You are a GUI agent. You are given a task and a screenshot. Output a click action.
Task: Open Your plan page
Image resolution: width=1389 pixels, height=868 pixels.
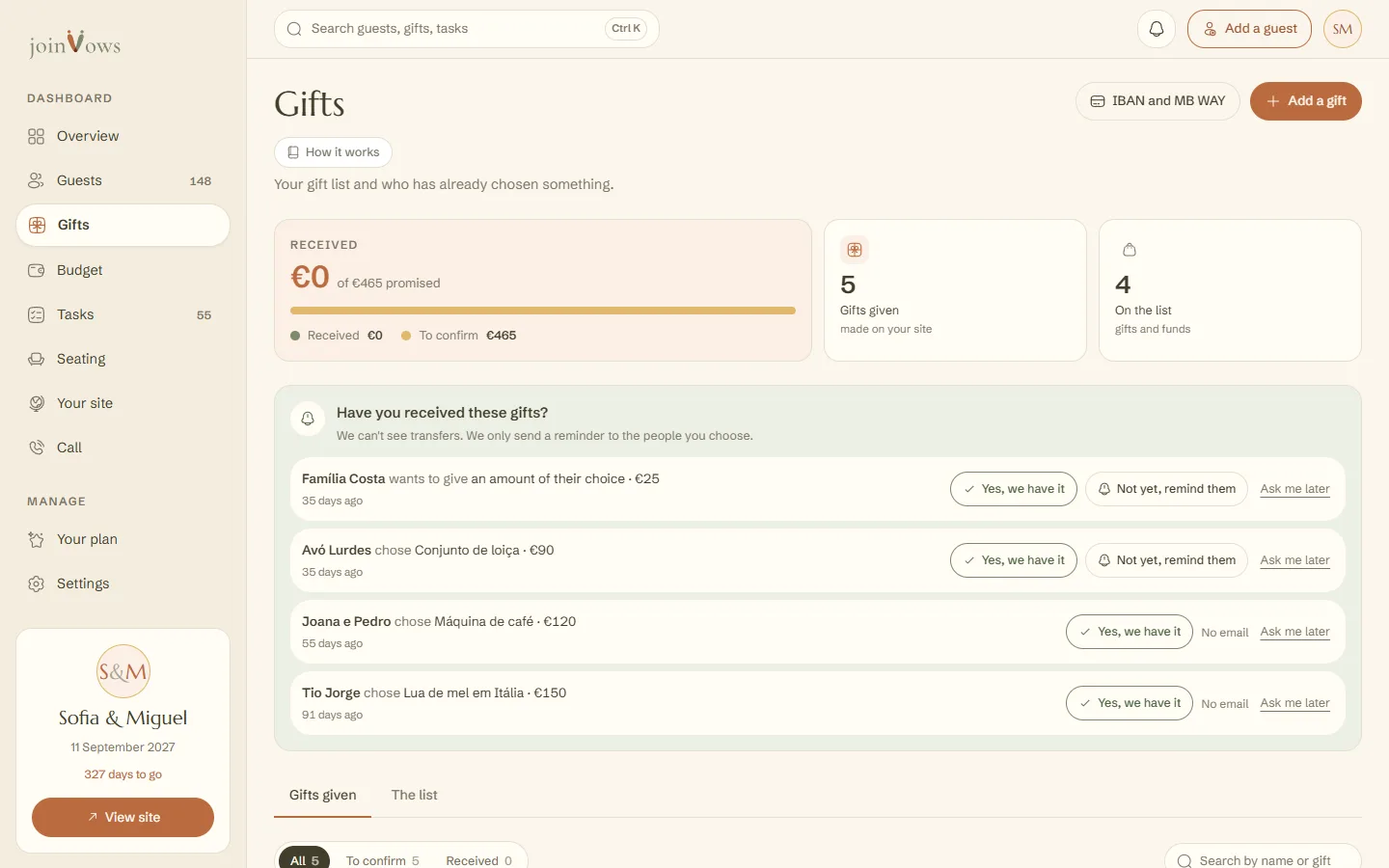123,539
